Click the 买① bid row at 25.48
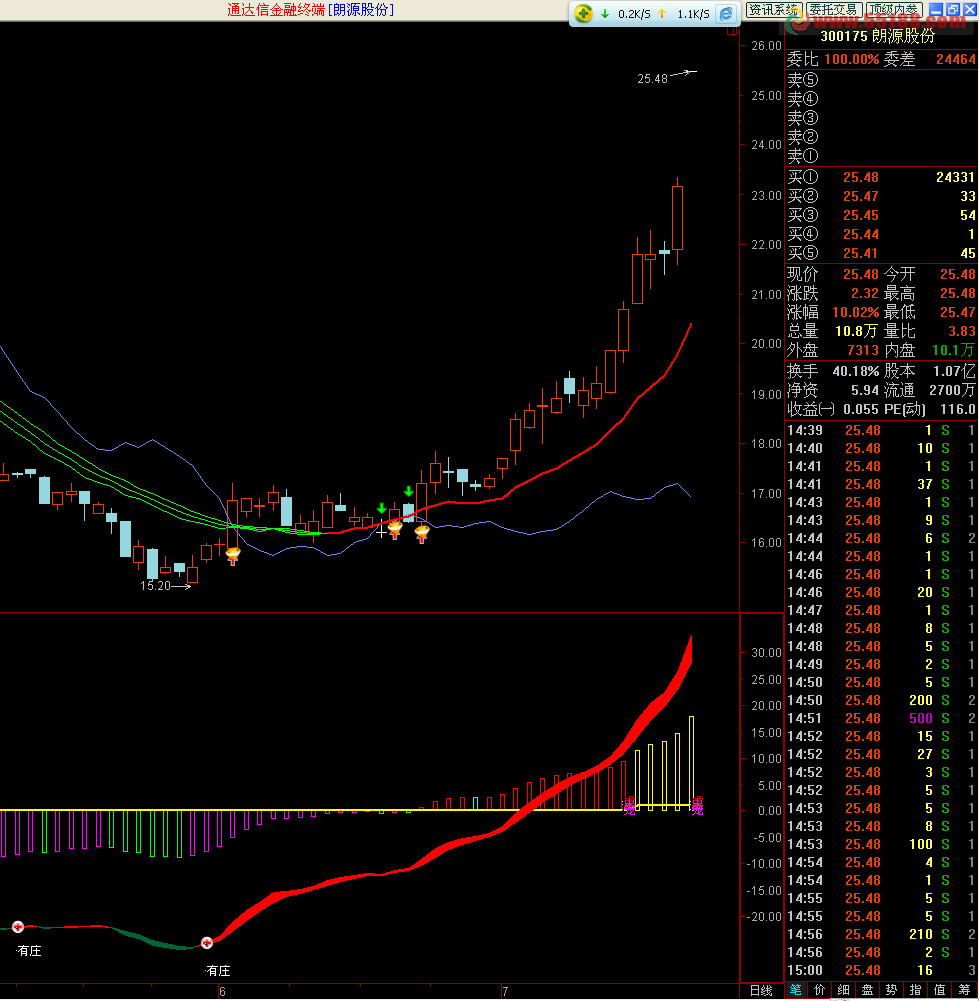Viewport: 979px width, 1001px height. [881, 177]
